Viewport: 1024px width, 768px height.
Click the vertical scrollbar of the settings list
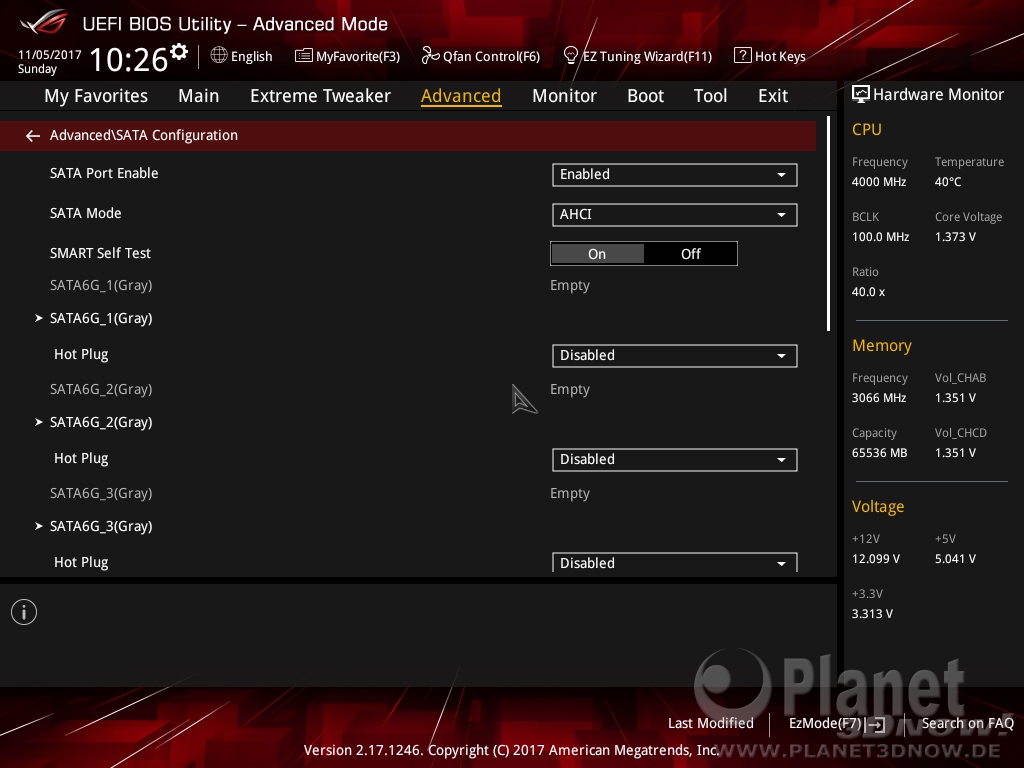pos(828,223)
